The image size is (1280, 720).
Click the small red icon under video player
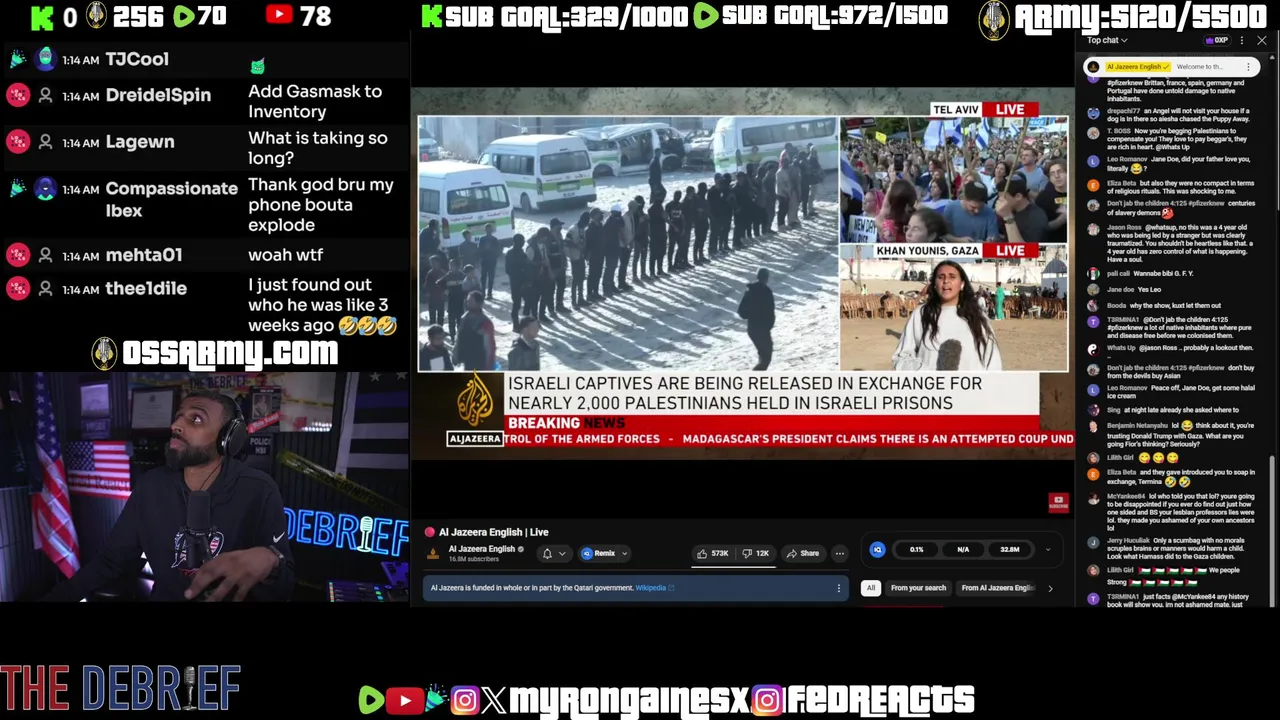1058,503
